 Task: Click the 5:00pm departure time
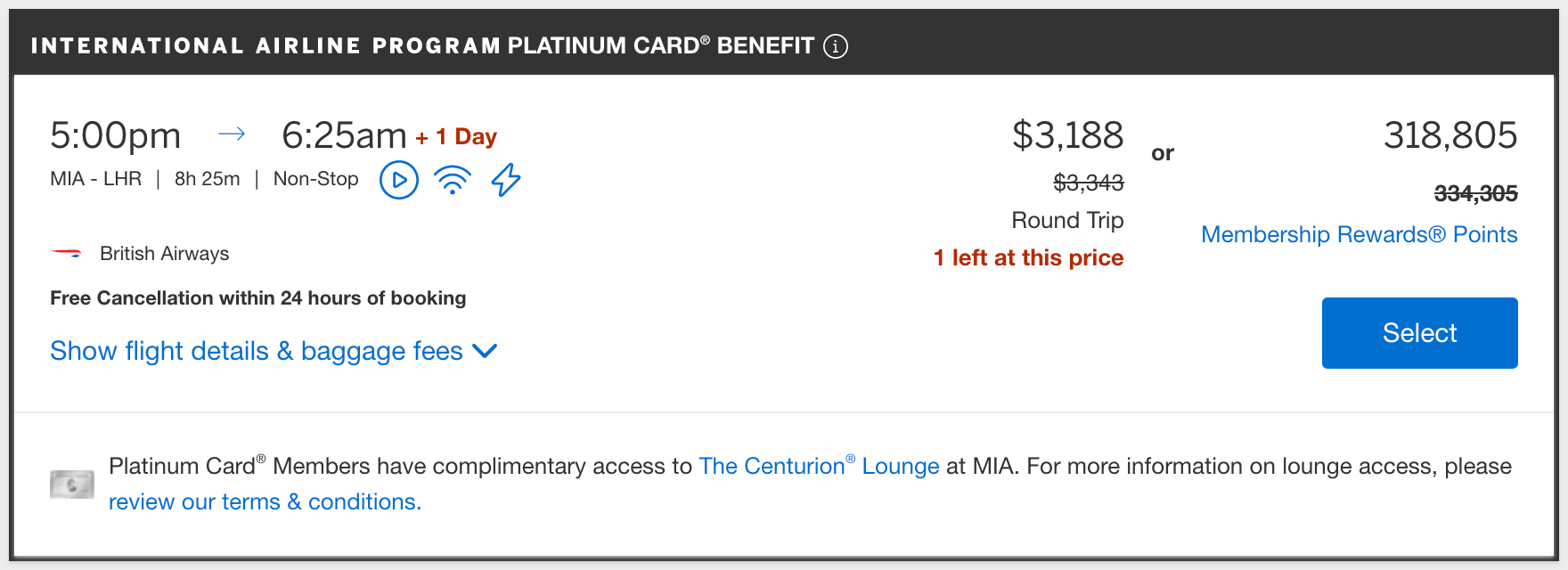coord(116,135)
